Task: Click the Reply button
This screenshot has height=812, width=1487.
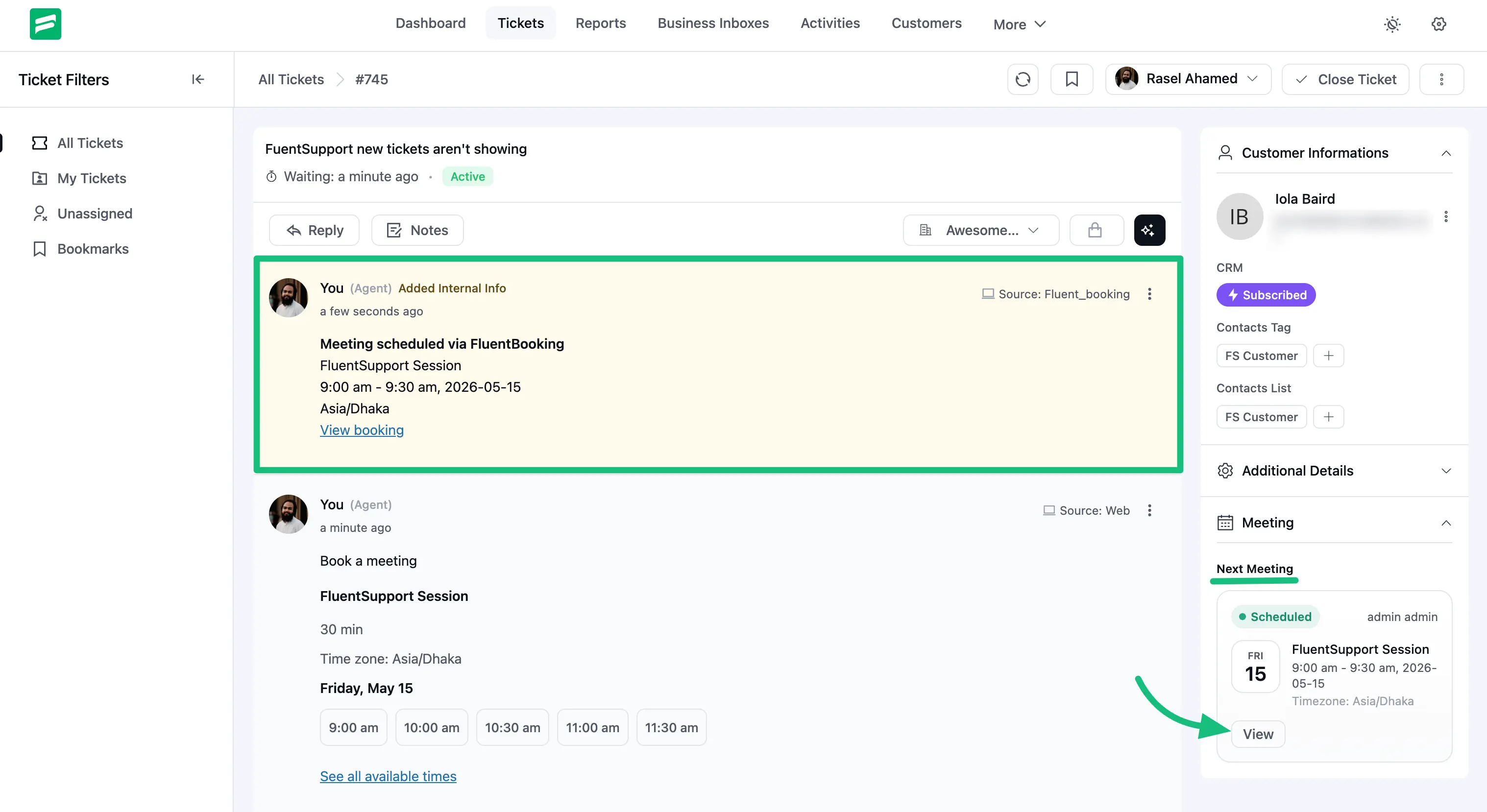Action: click(x=314, y=230)
